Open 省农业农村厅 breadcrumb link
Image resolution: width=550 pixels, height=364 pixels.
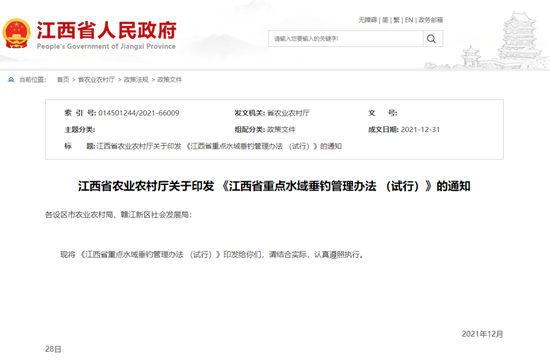(x=96, y=80)
